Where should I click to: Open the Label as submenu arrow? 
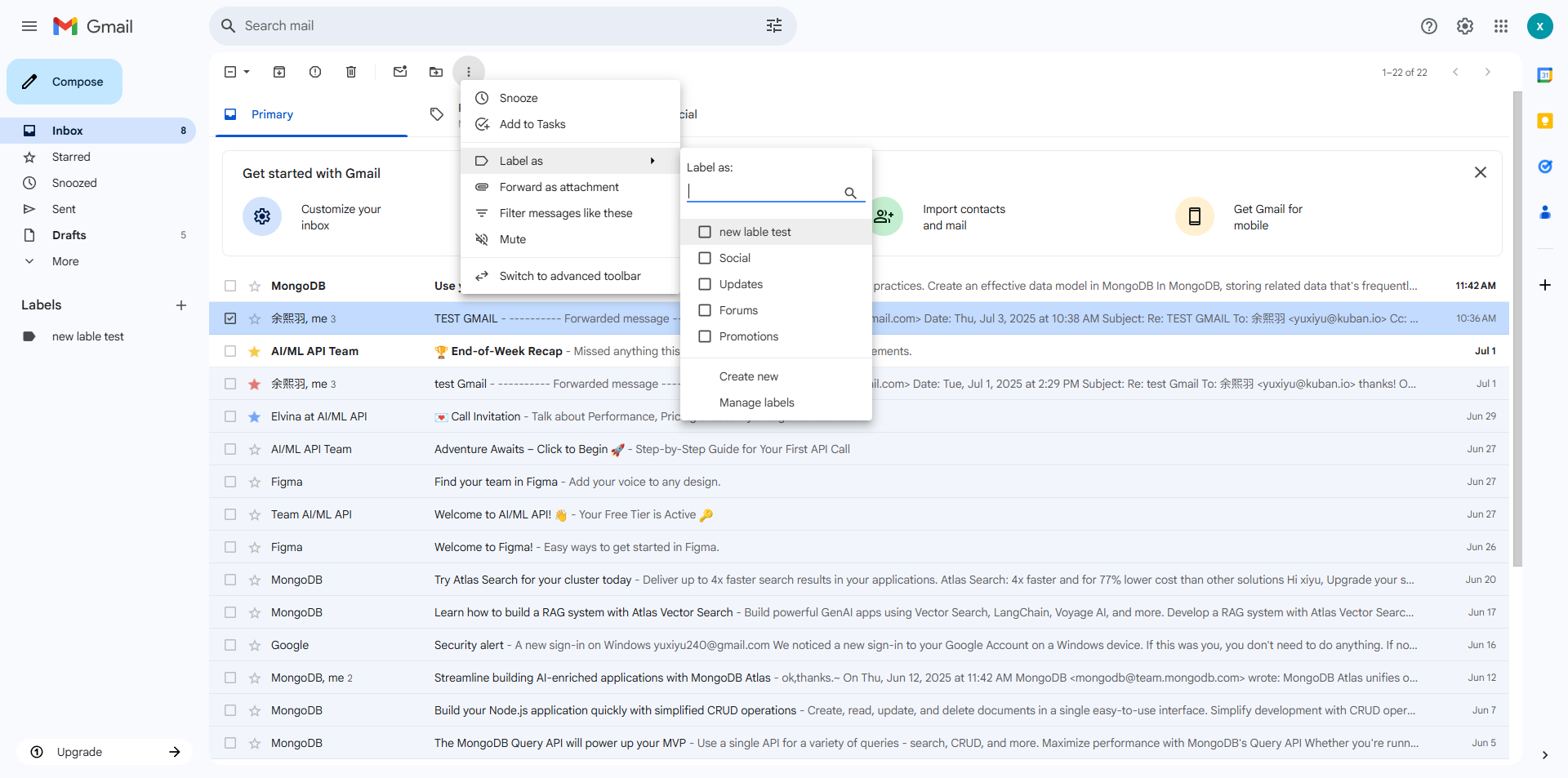pos(653,161)
